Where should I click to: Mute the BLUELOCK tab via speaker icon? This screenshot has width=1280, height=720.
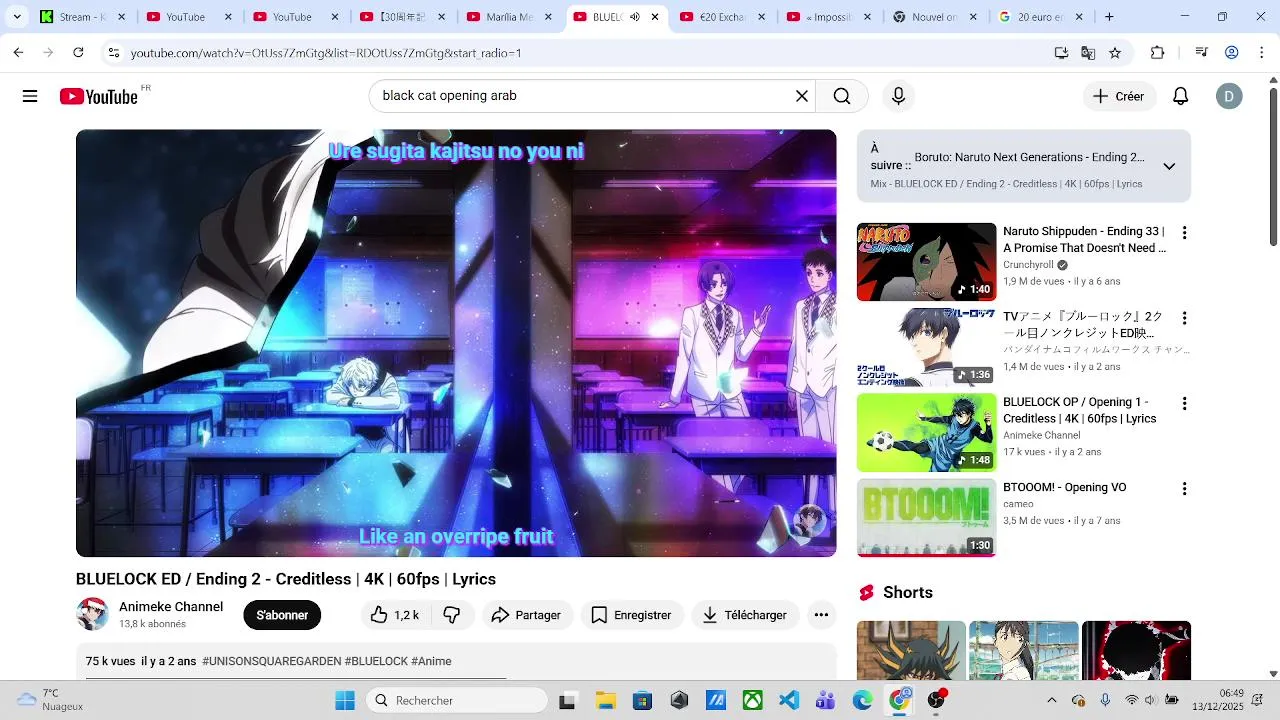point(634,17)
